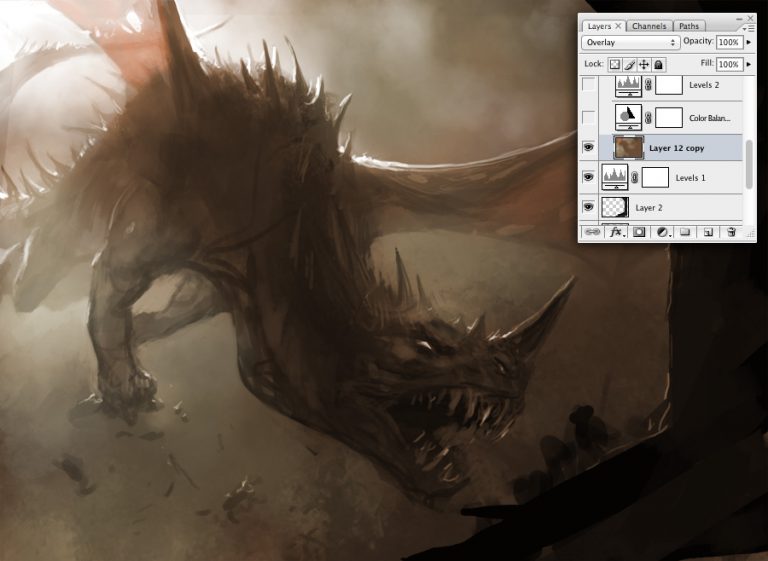The width and height of the screenshot is (768, 561).
Task: Show the Levels 2 adjustment layer
Action: (589, 86)
